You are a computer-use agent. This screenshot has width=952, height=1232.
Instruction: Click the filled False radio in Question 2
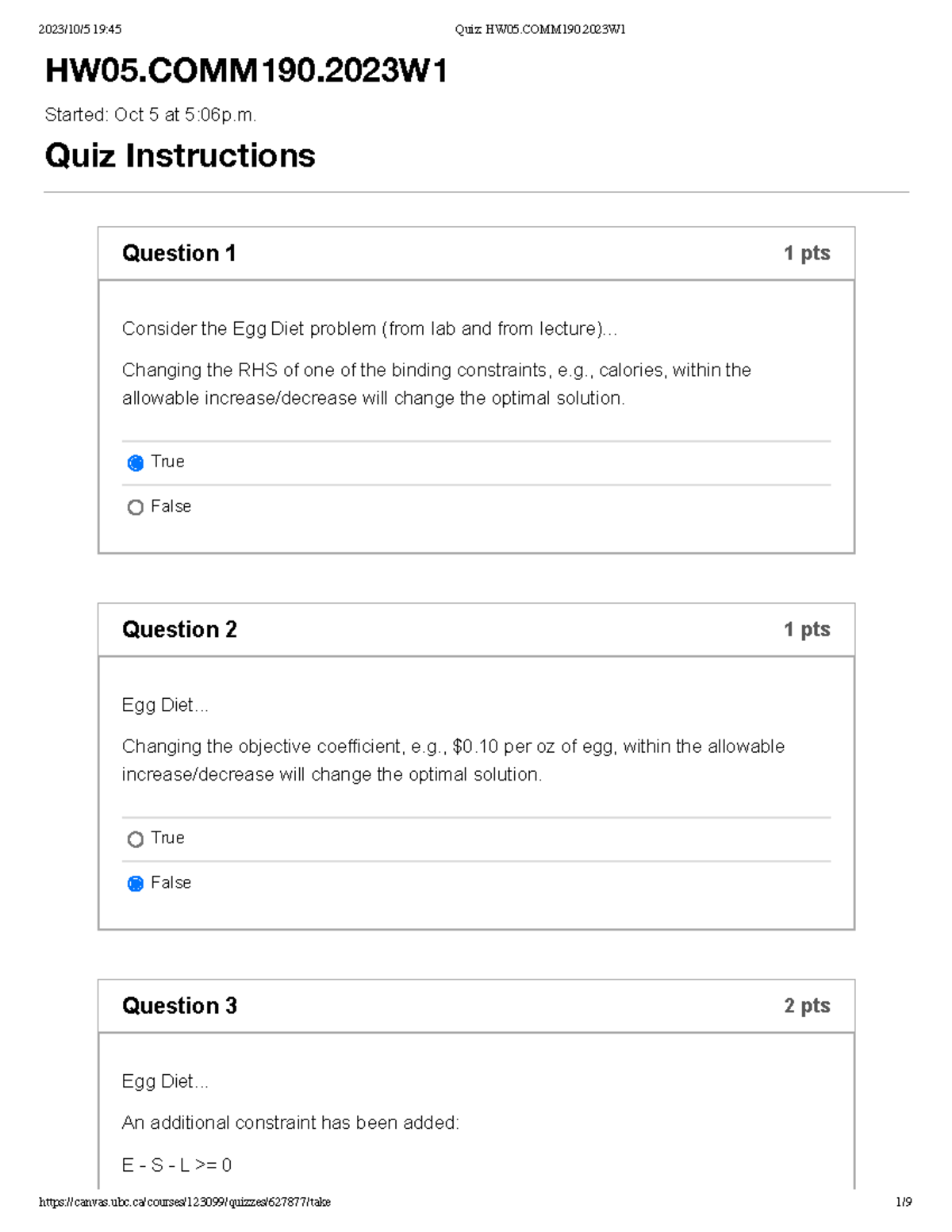pyautogui.click(x=136, y=883)
